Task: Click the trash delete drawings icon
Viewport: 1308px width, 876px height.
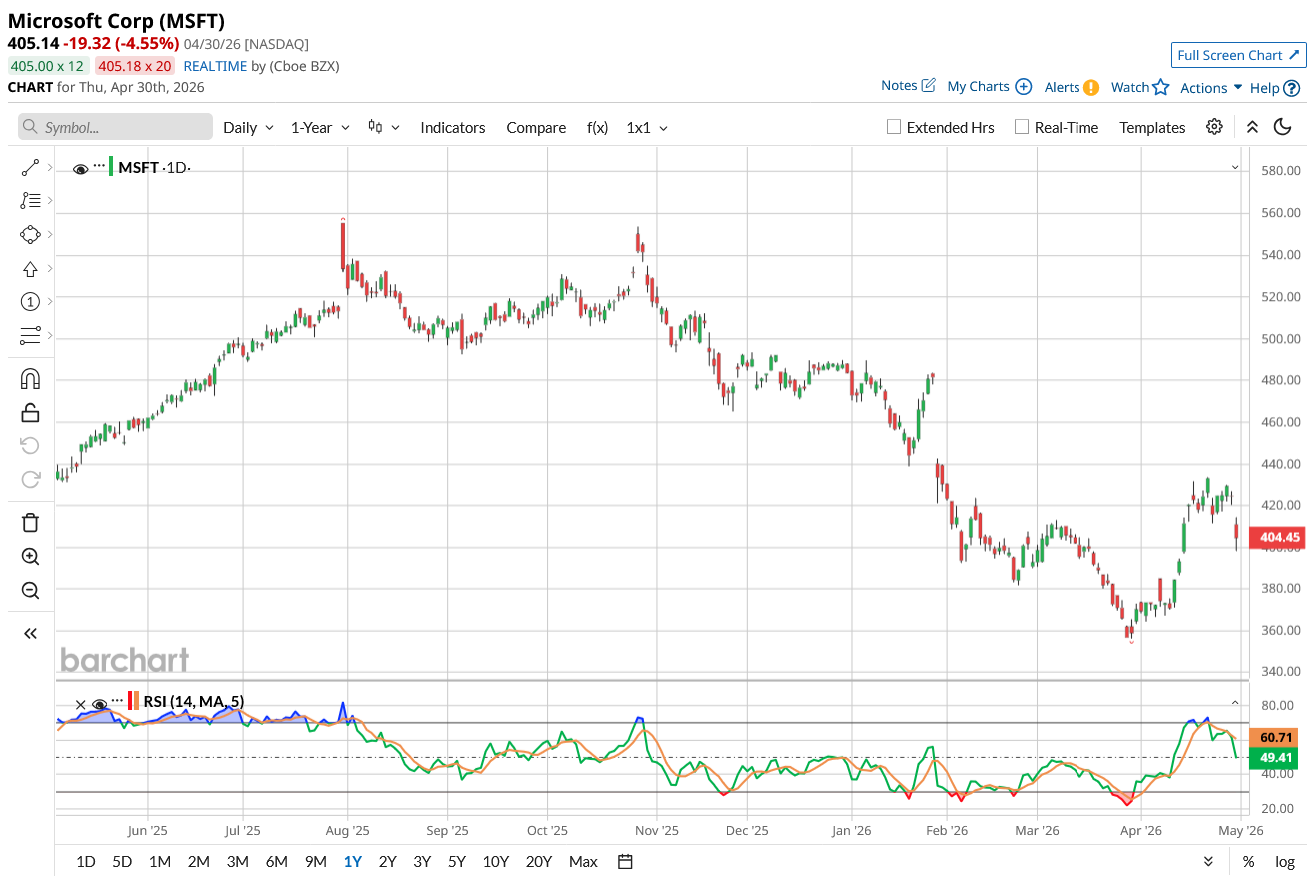Action: point(30,522)
